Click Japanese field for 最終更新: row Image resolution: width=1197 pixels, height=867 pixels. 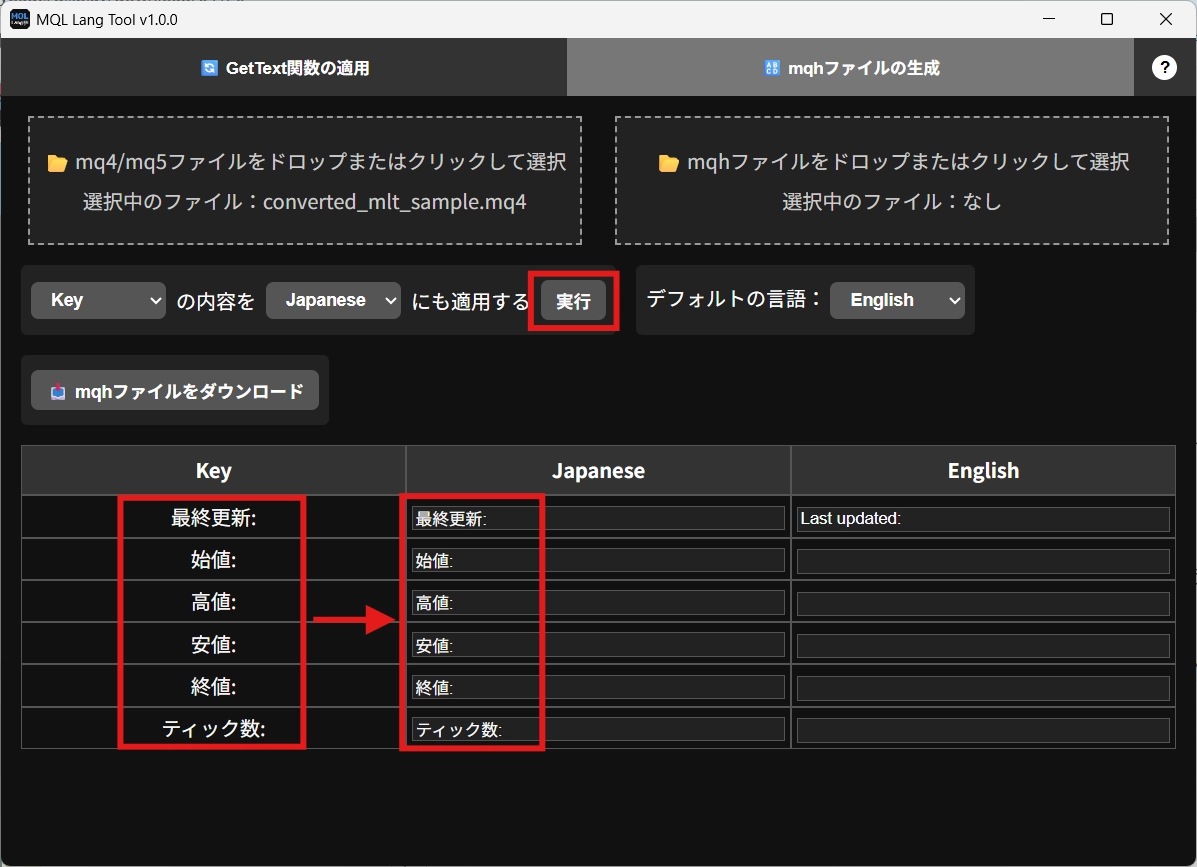tap(598, 519)
